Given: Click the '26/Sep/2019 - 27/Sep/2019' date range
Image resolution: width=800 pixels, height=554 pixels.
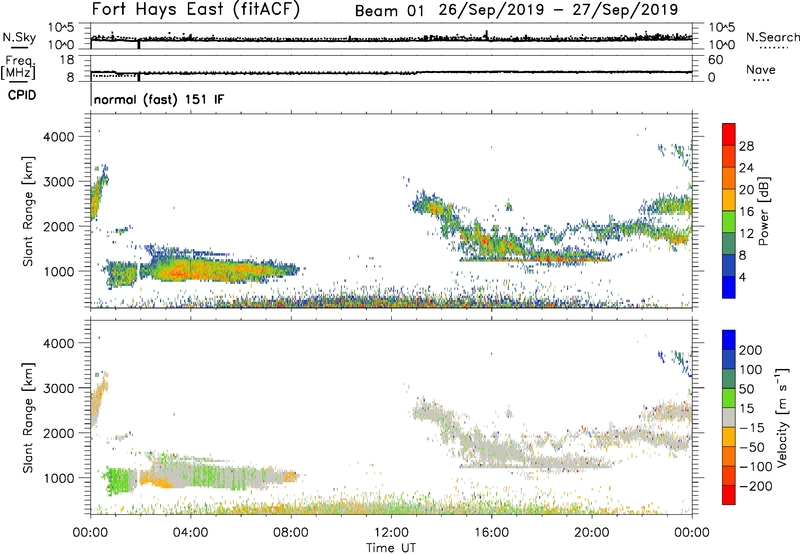Looking at the screenshot, I should (x=558, y=10).
